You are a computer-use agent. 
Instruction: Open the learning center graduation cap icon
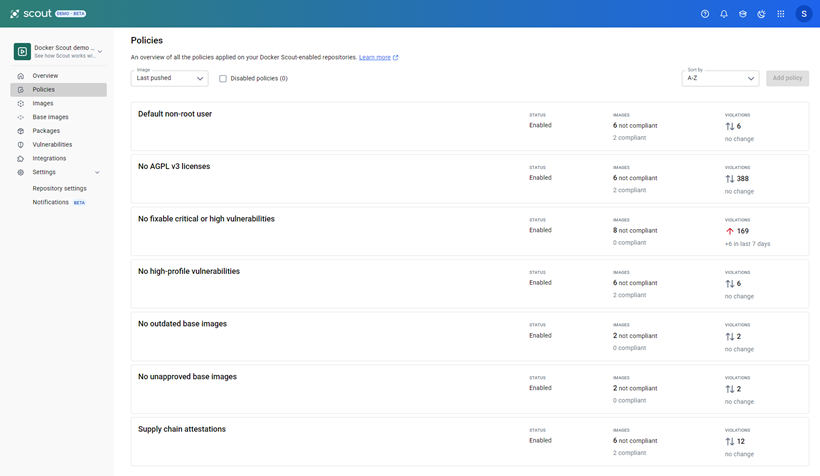(743, 14)
